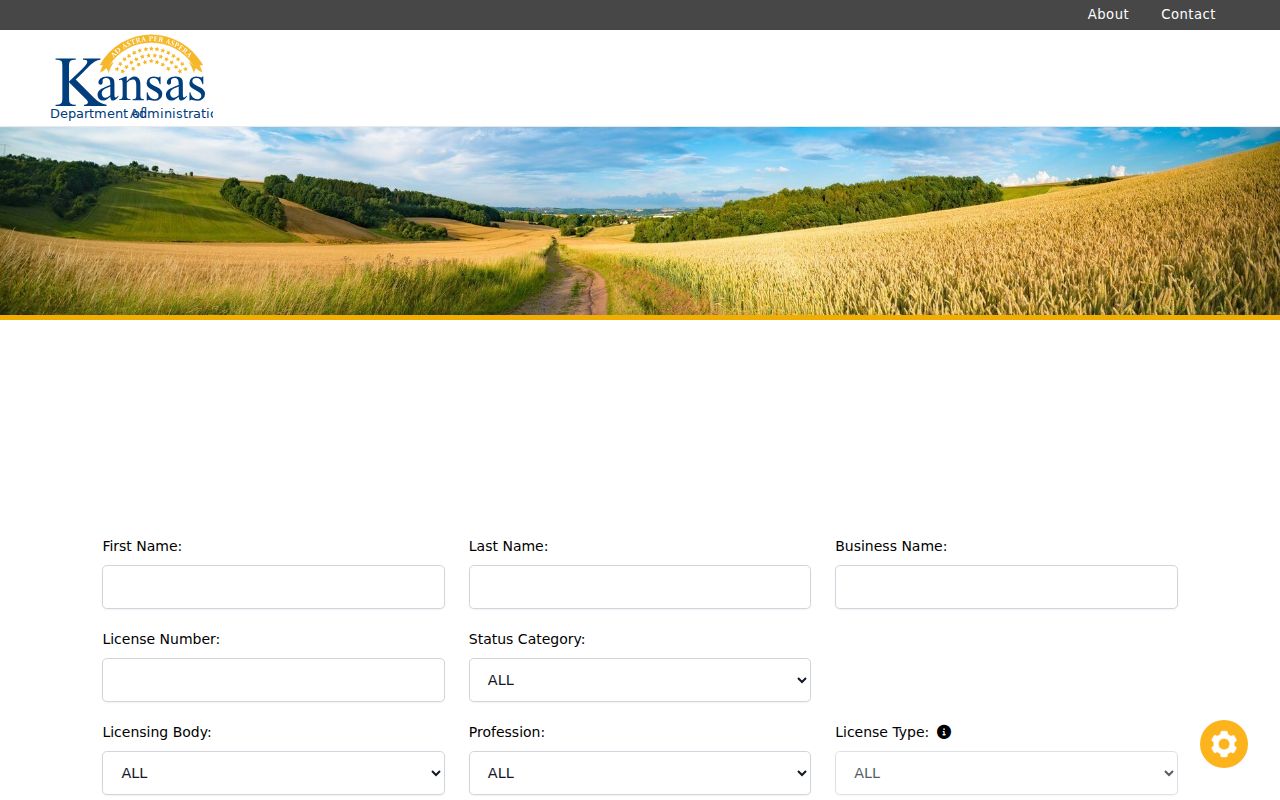Click the 'License Type:' label
1280x800 pixels.
pyautogui.click(x=882, y=732)
